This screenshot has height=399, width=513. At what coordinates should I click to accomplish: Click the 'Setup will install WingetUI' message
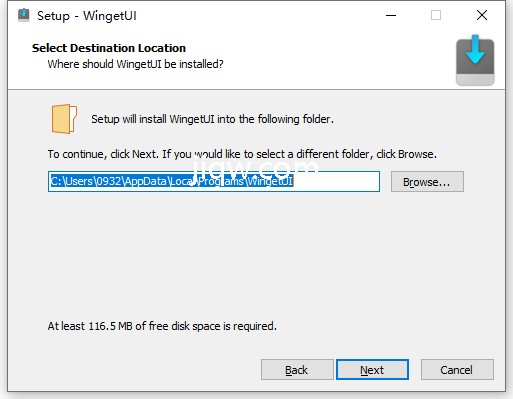[212, 119]
